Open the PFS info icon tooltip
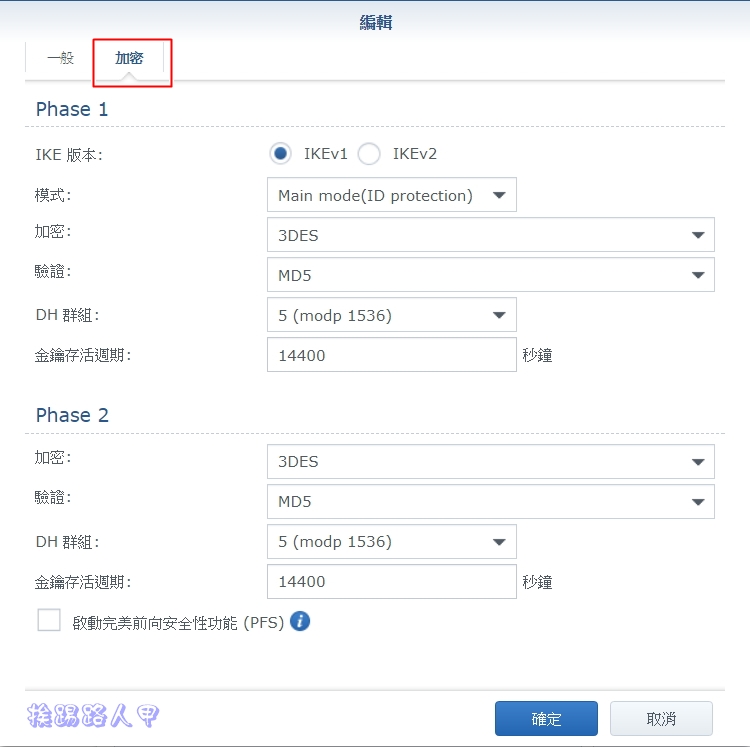 [300, 622]
